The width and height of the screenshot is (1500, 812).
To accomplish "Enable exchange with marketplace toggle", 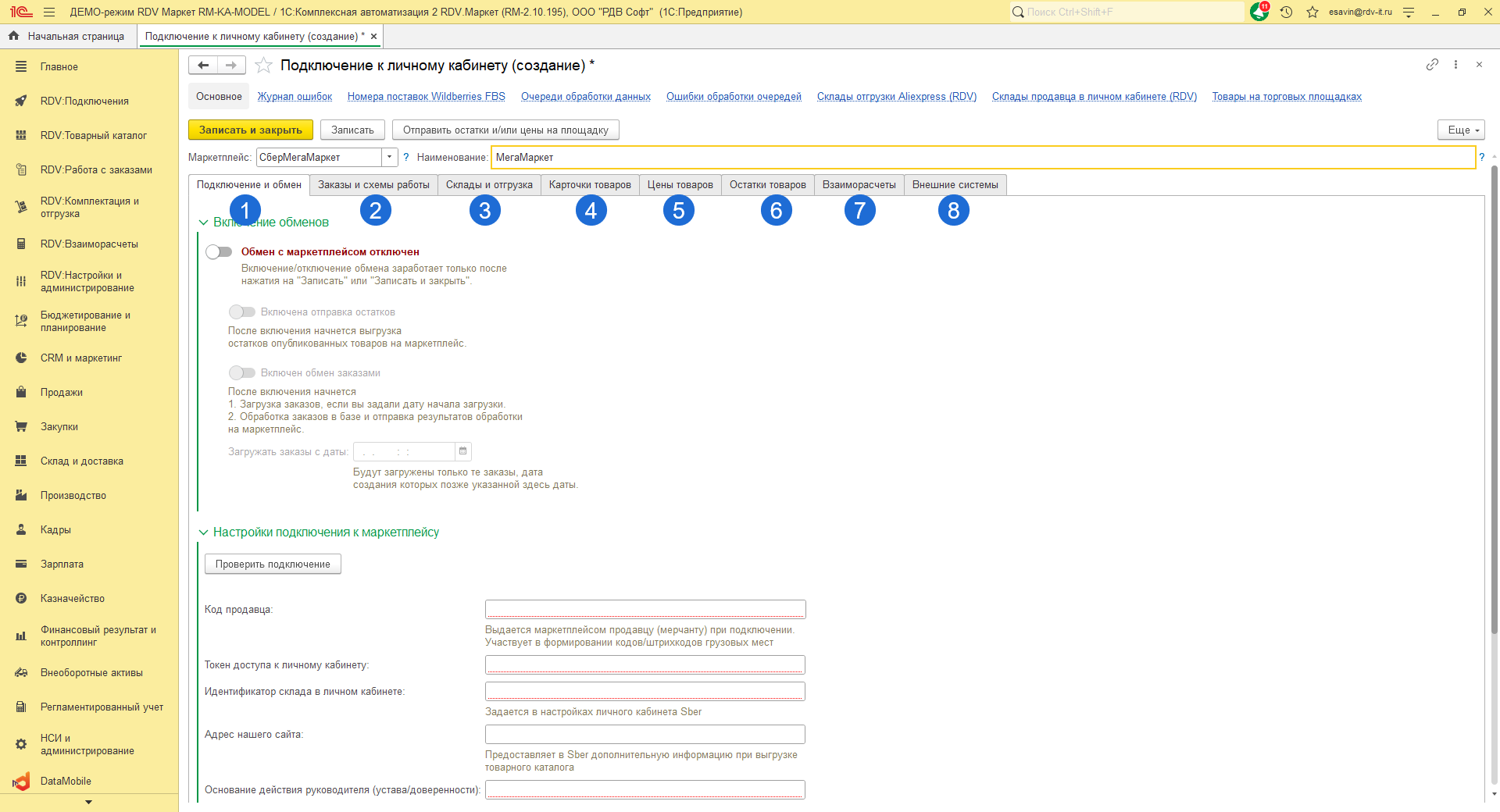I will coord(219,251).
